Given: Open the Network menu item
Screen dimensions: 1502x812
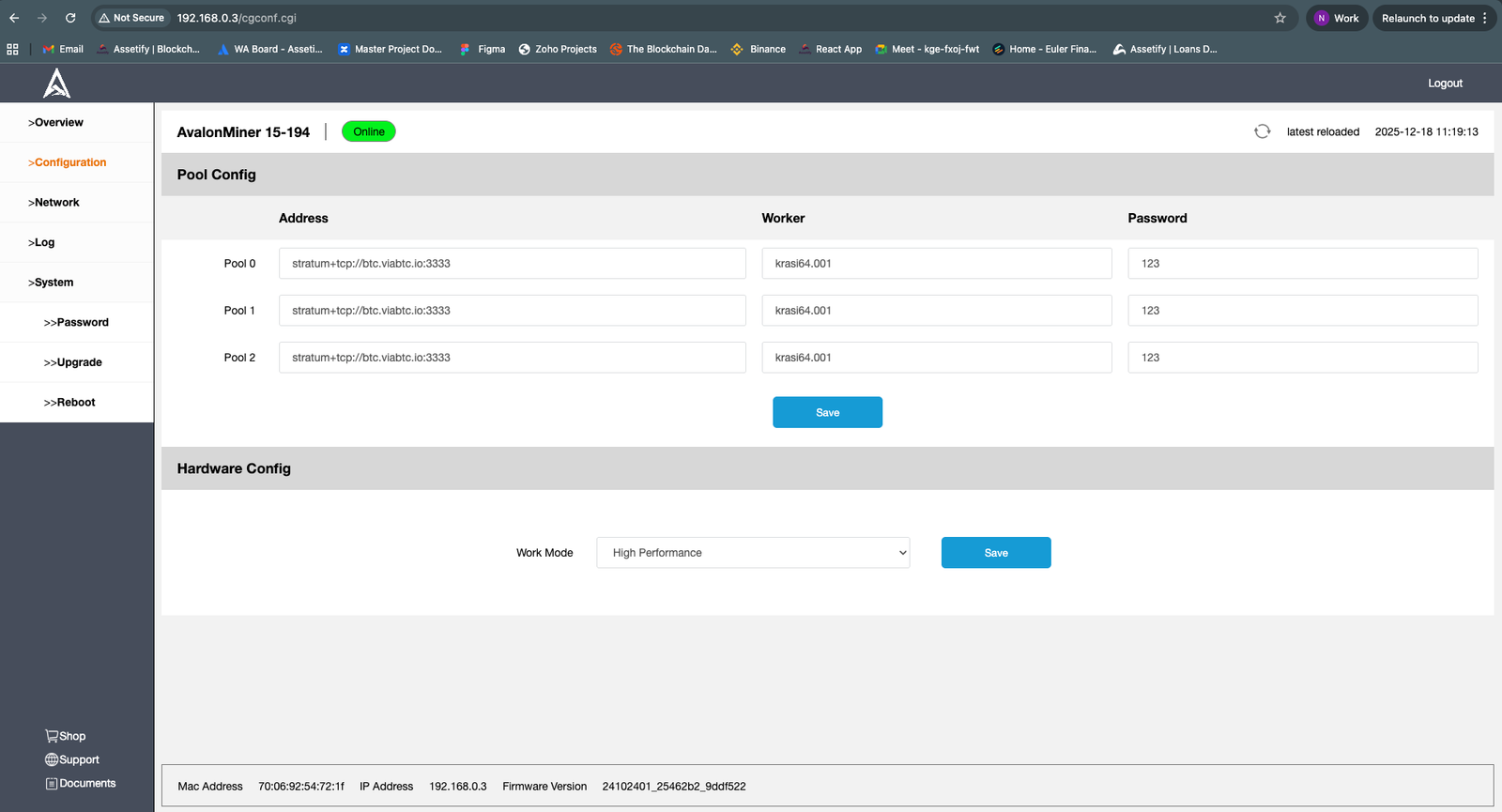Looking at the screenshot, I should coord(54,202).
